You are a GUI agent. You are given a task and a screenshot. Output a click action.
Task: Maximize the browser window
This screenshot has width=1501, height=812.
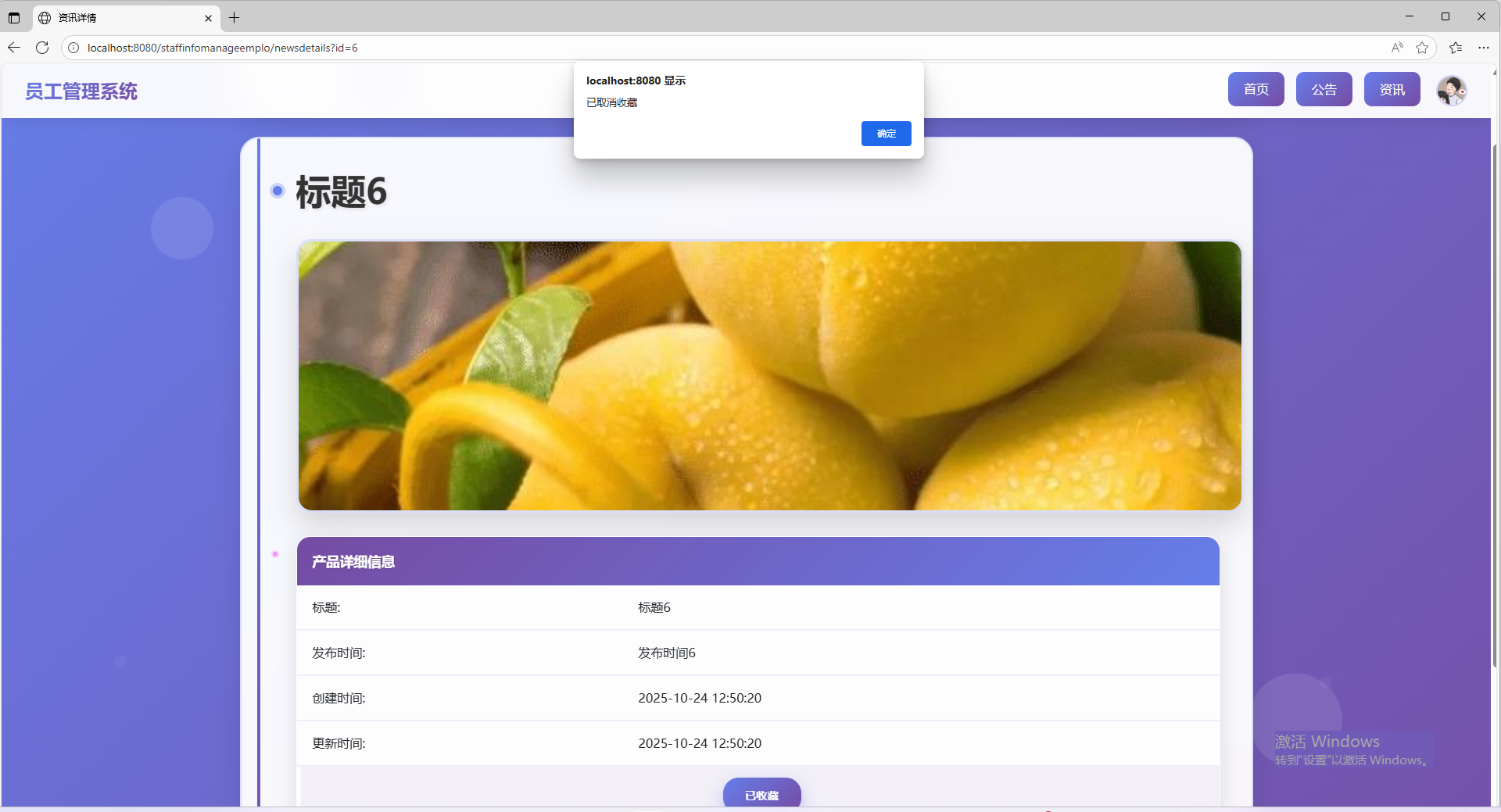click(1445, 16)
